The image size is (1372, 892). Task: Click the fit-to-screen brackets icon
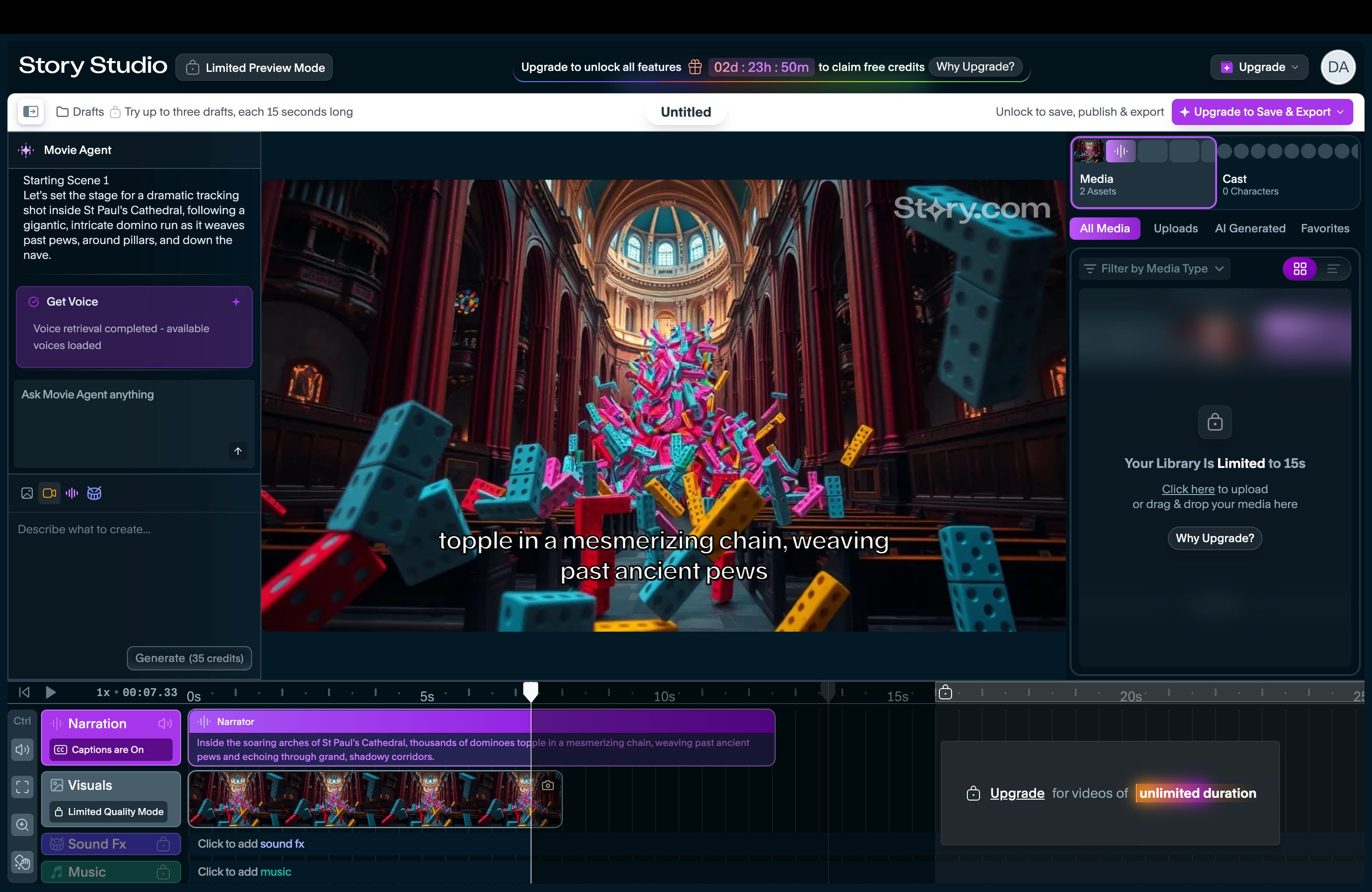(22, 787)
